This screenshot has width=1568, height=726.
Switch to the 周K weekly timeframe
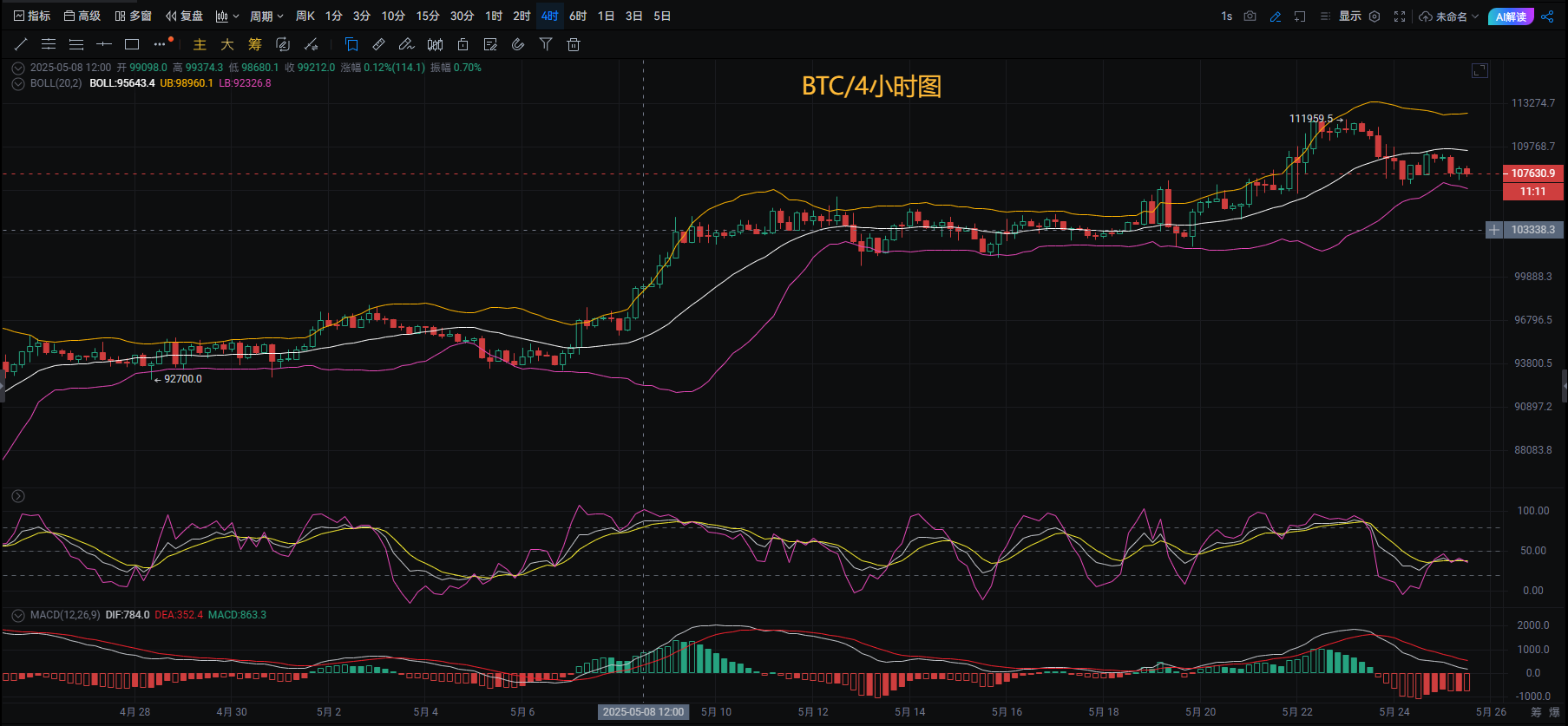(x=305, y=16)
